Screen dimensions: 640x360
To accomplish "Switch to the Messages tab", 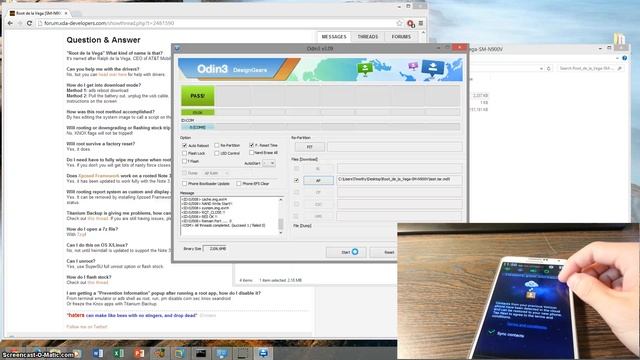I will pos(334,37).
